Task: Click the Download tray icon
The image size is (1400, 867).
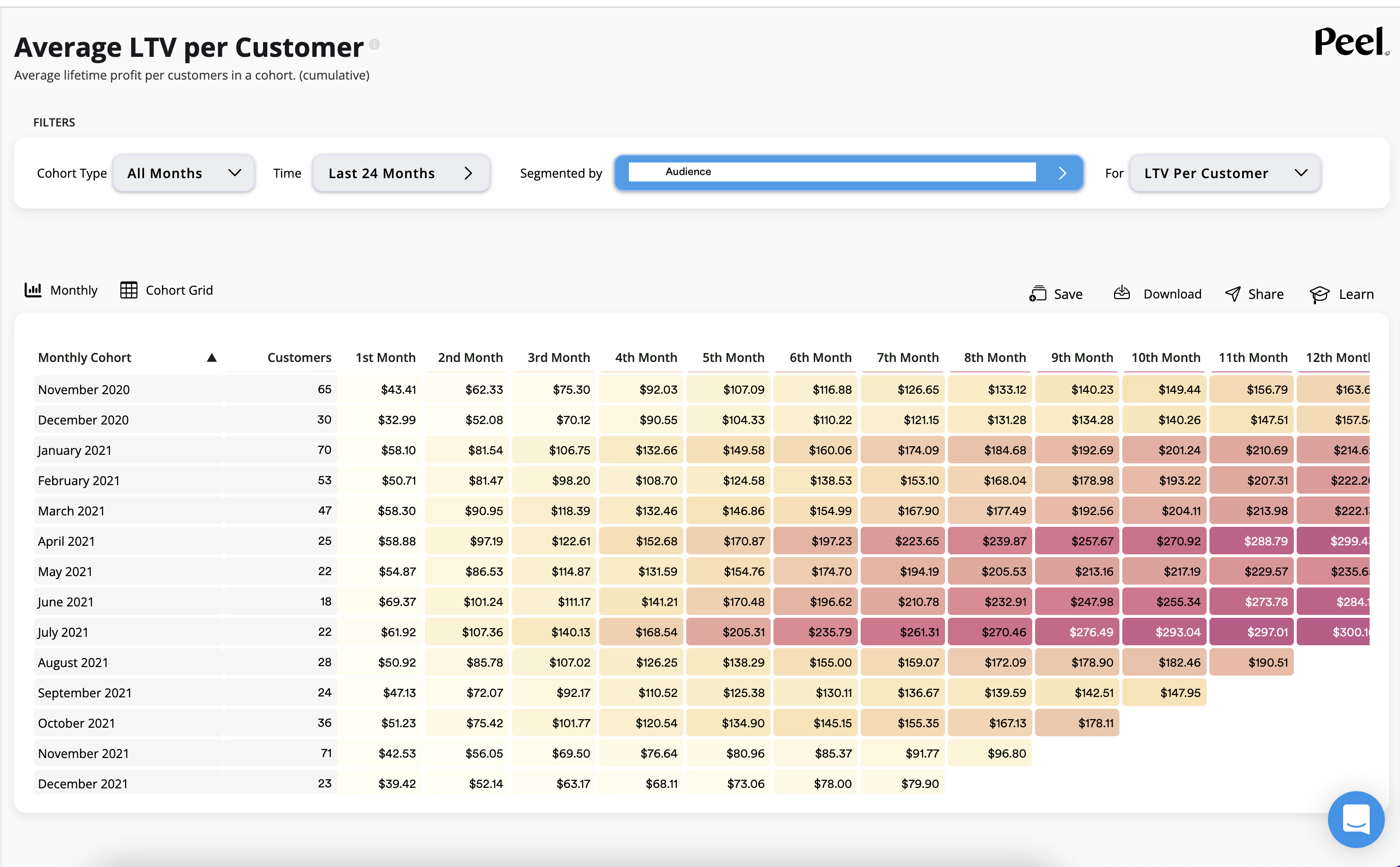Action: tap(1121, 293)
